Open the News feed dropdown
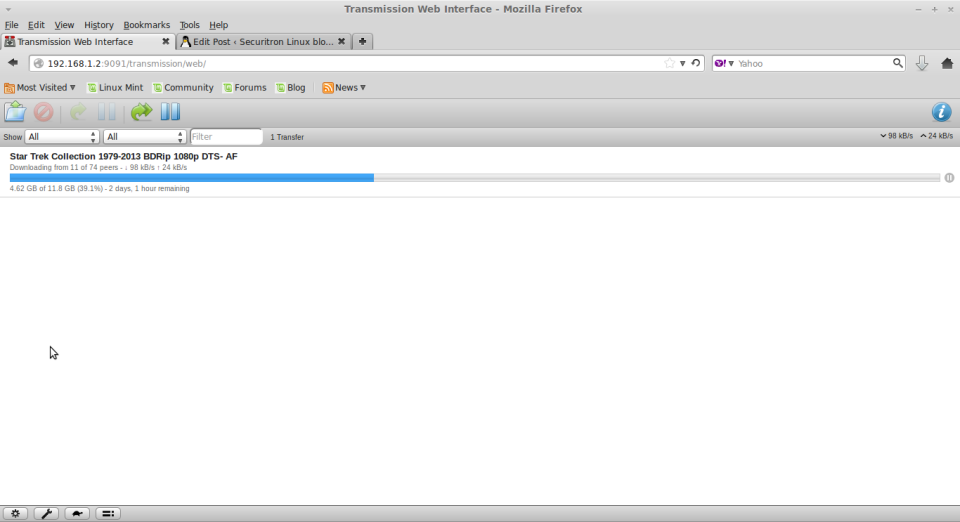The image size is (960, 522). (344, 88)
